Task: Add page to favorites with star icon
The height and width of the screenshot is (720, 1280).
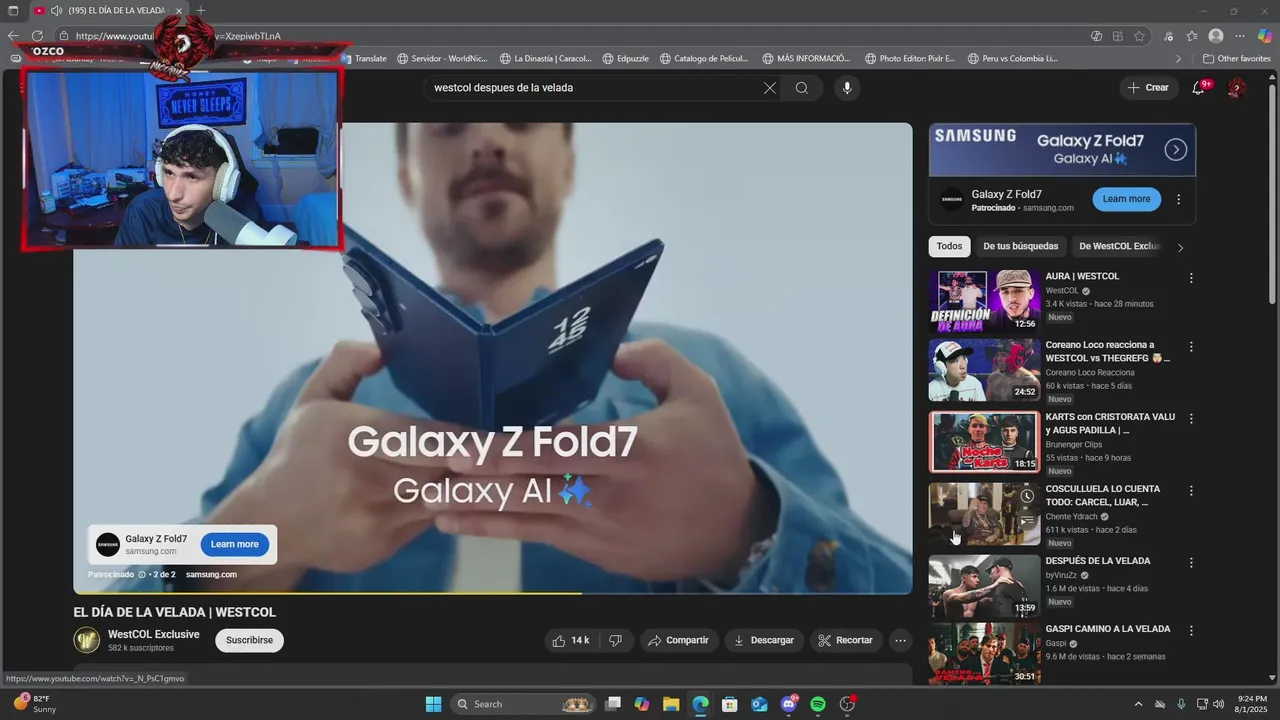Action: pyautogui.click(x=1139, y=36)
